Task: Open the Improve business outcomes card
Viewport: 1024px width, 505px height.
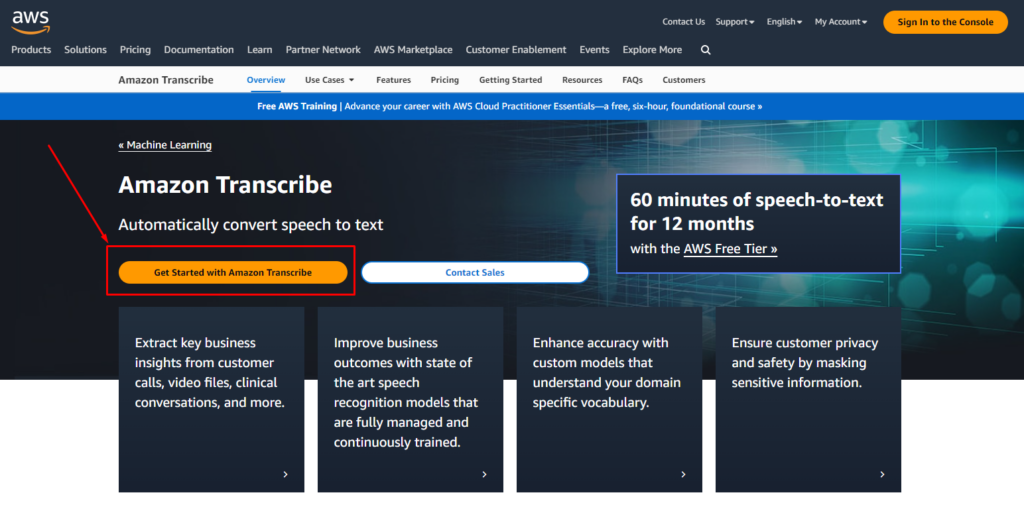Action: (410, 399)
